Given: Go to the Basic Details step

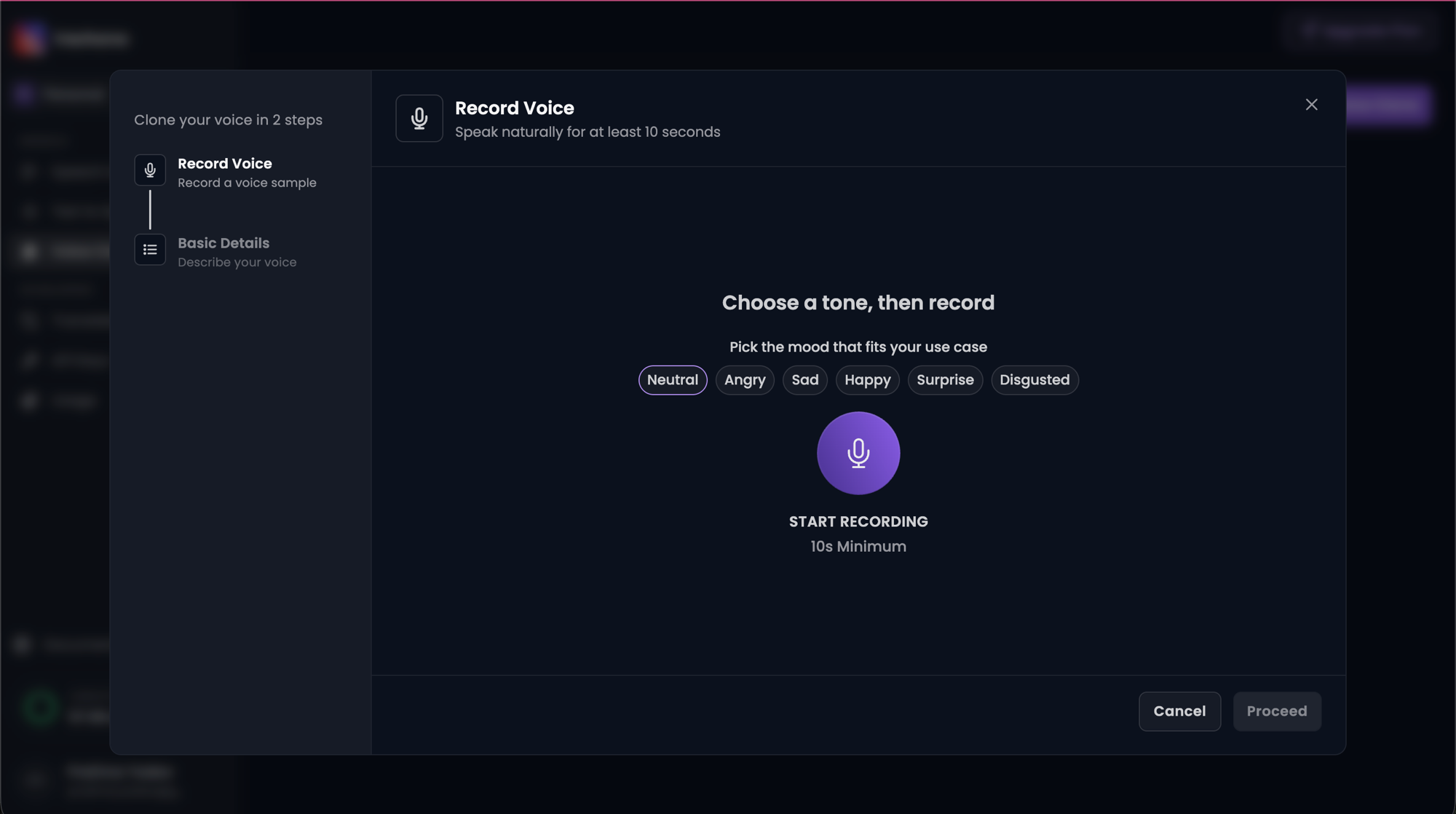Looking at the screenshot, I should (223, 243).
